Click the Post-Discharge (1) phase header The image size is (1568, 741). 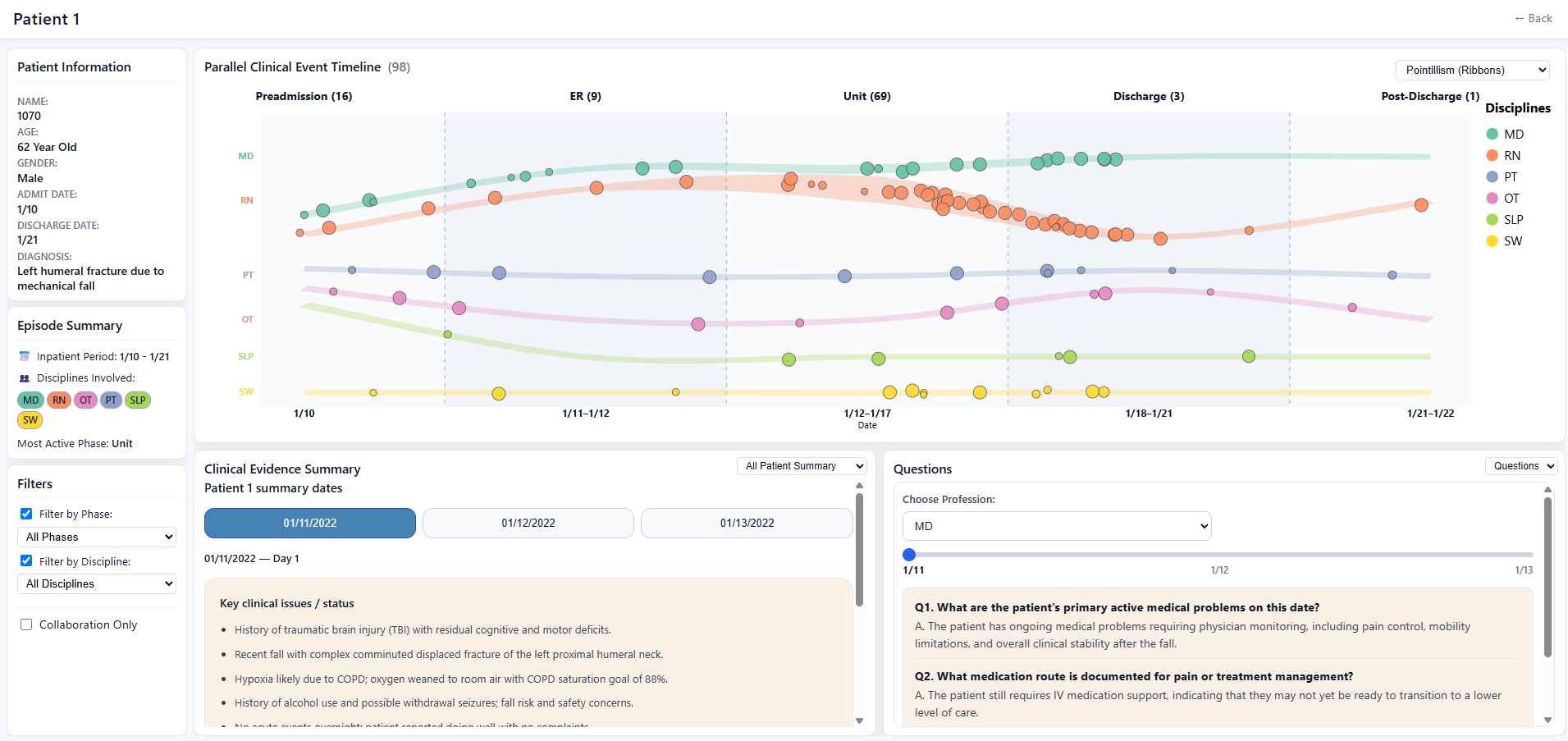(x=1430, y=96)
